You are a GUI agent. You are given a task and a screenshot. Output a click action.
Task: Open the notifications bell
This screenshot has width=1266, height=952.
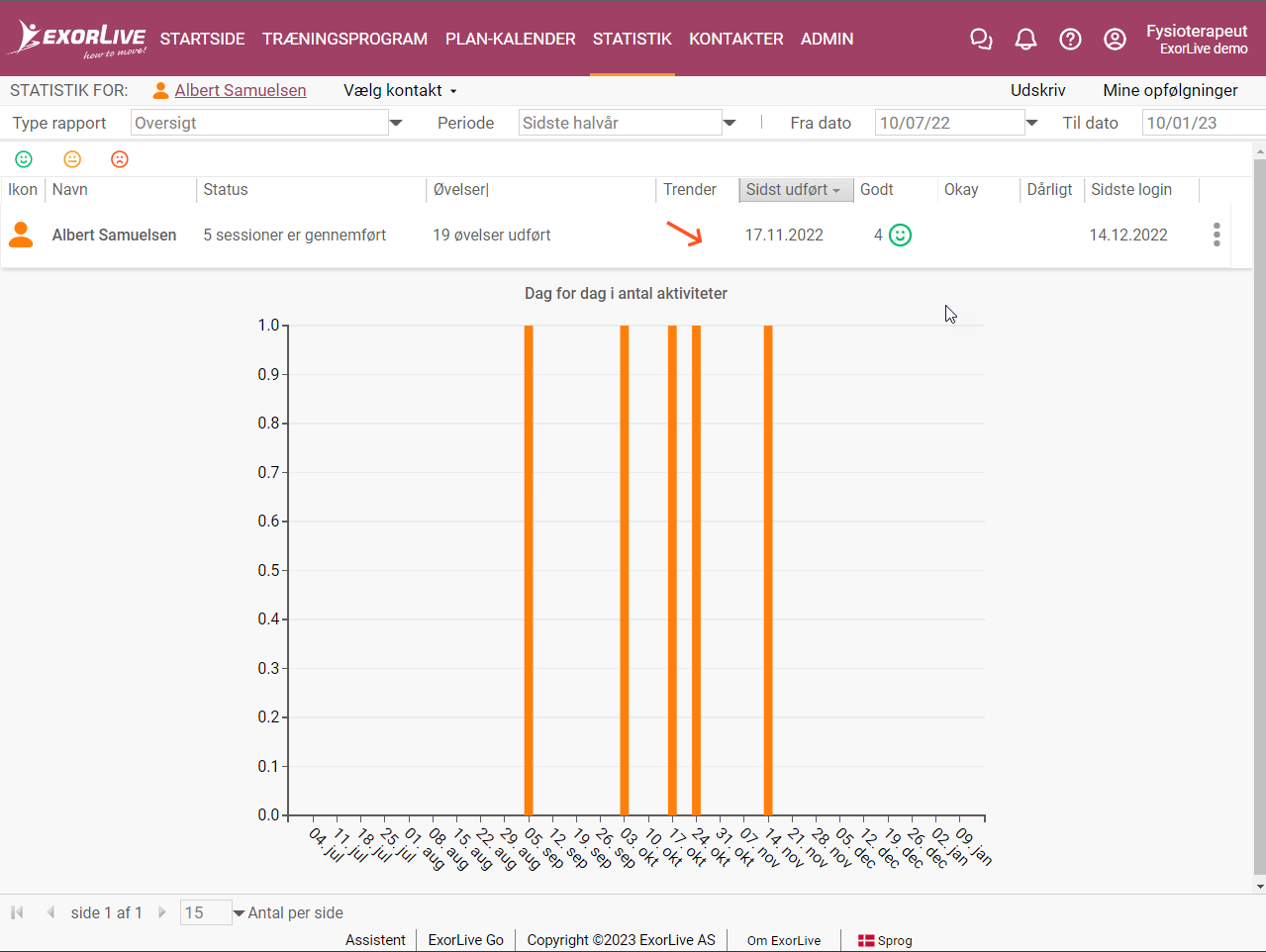point(1025,39)
